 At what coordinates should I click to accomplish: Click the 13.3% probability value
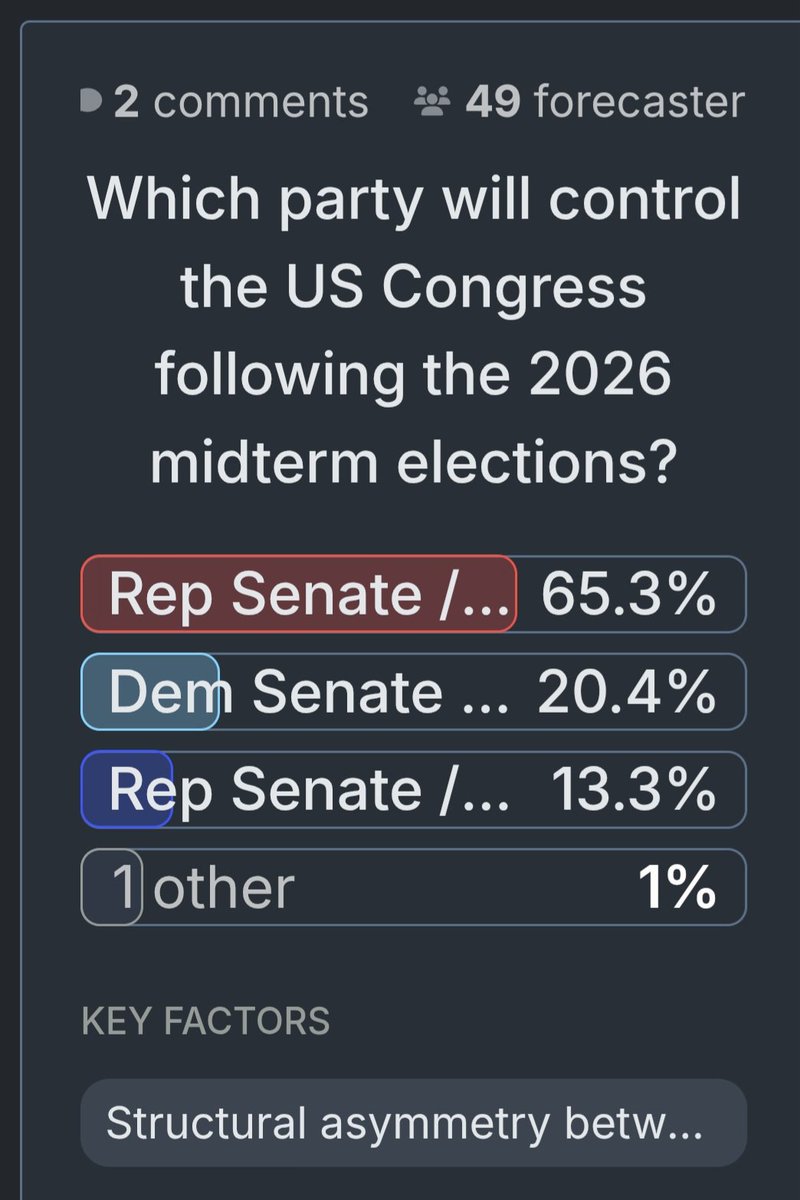634,789
